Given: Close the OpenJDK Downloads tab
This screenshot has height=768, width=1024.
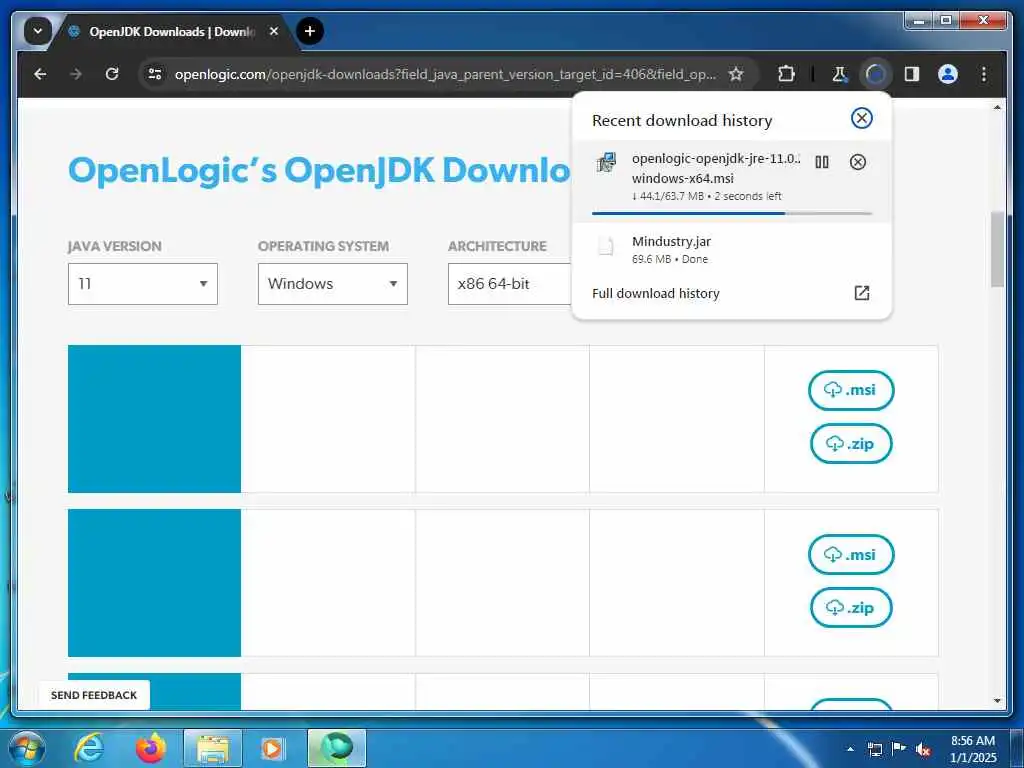Looking at the screenshot, I should [274, 31].
